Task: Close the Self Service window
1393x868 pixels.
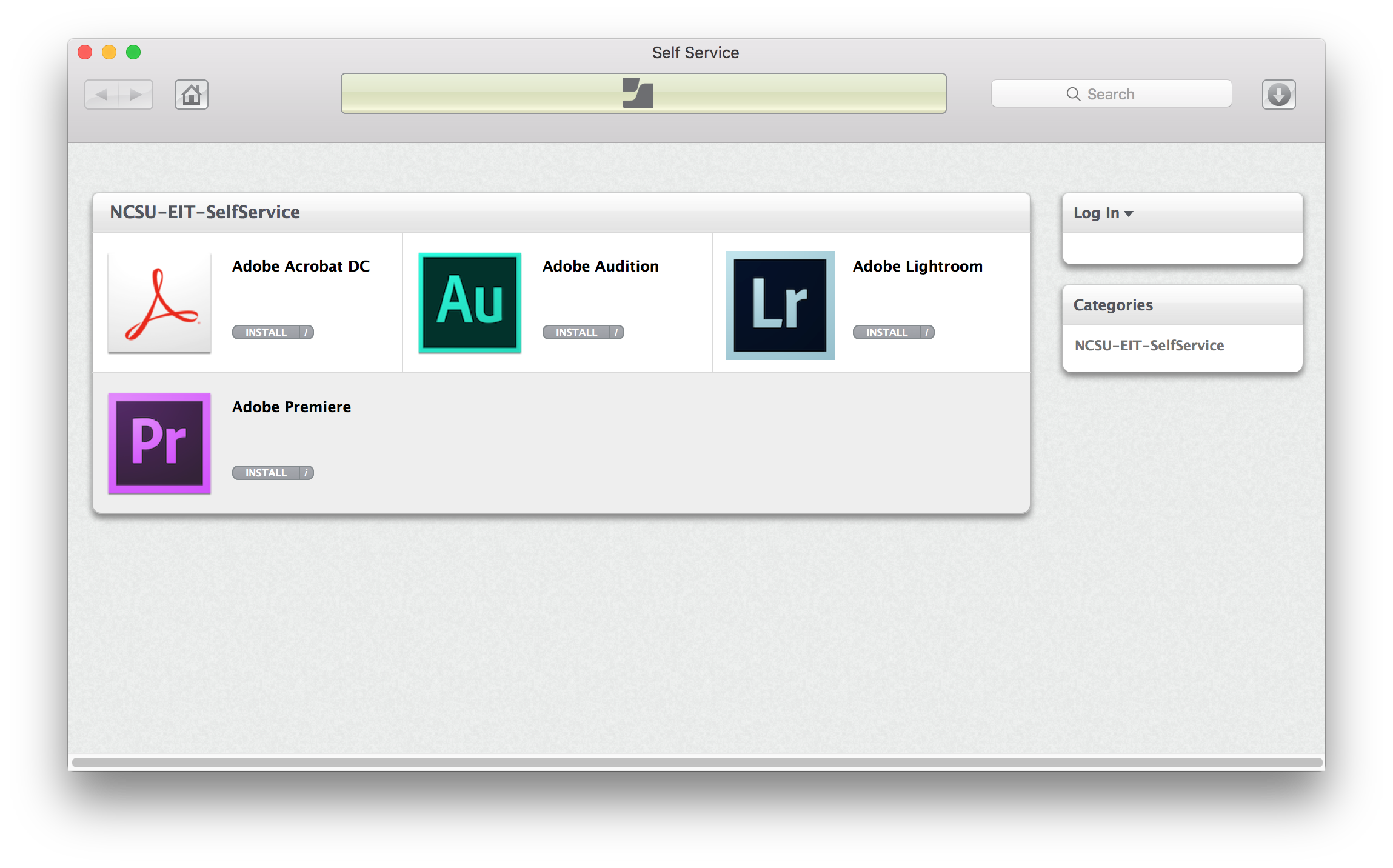Action: click(85, 52)
